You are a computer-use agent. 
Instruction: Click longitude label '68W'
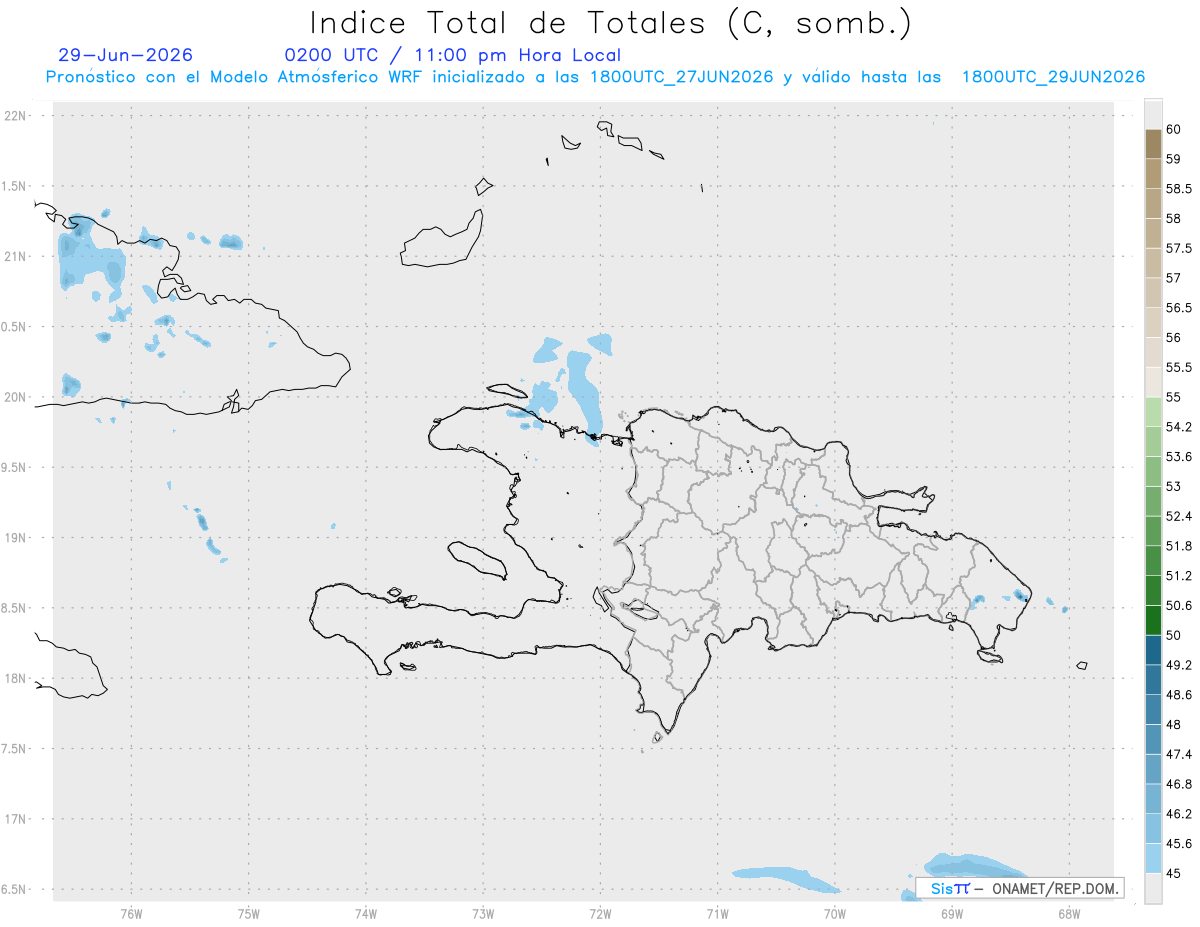[1069, 913]
